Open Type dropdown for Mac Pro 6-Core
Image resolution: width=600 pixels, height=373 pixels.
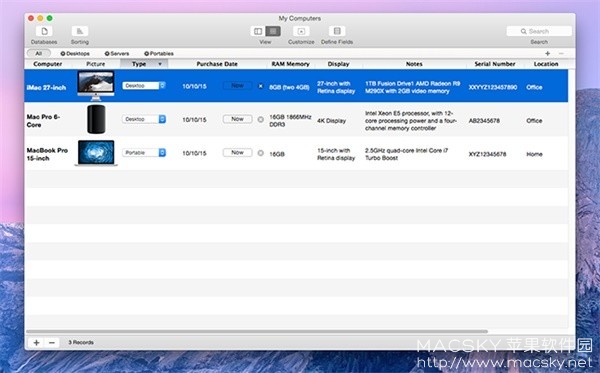[144, 119]
